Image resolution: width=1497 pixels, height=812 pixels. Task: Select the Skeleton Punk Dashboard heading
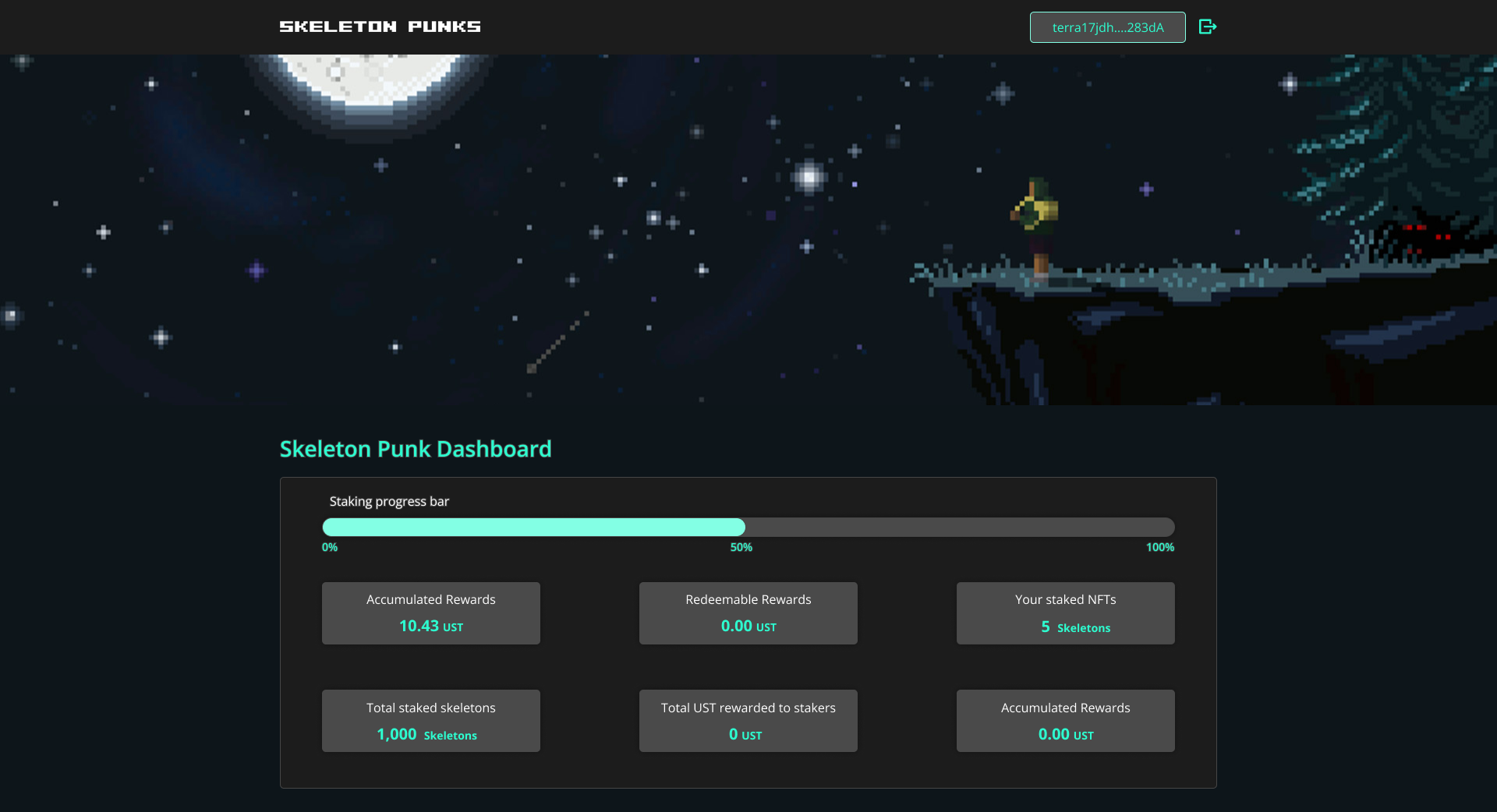(x=416, y=449)
